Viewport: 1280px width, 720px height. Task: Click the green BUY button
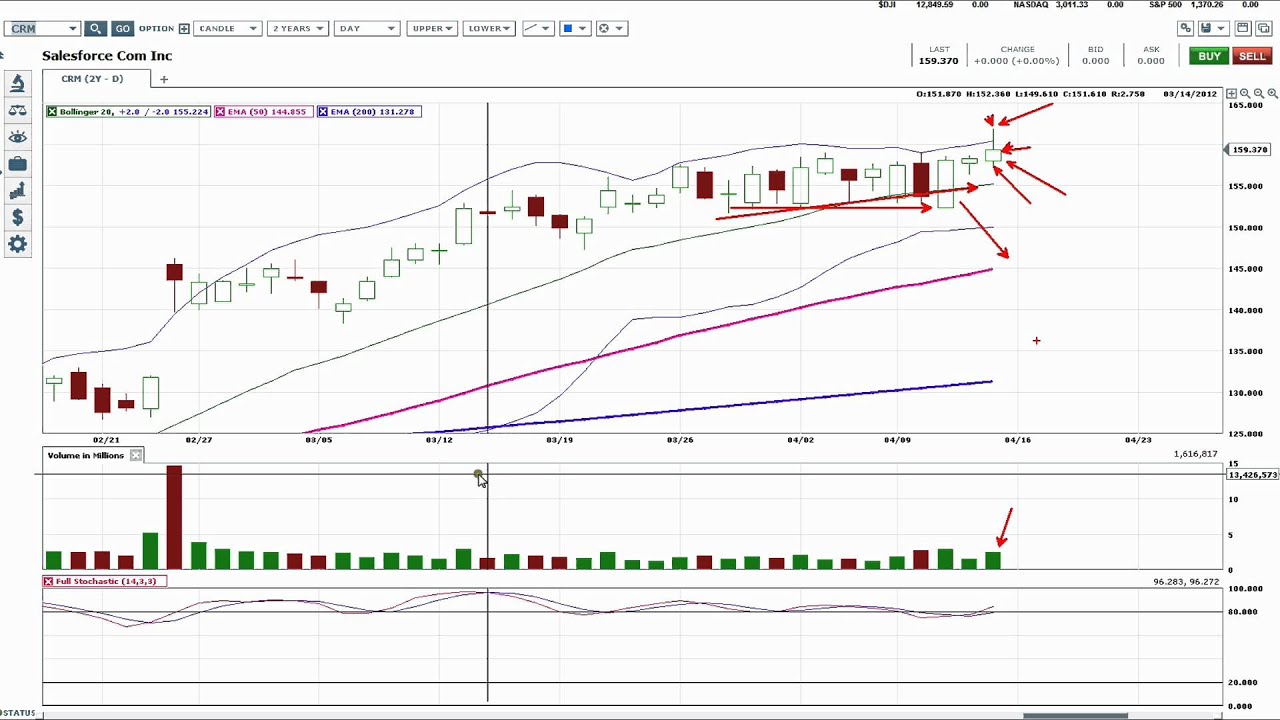1209,57
